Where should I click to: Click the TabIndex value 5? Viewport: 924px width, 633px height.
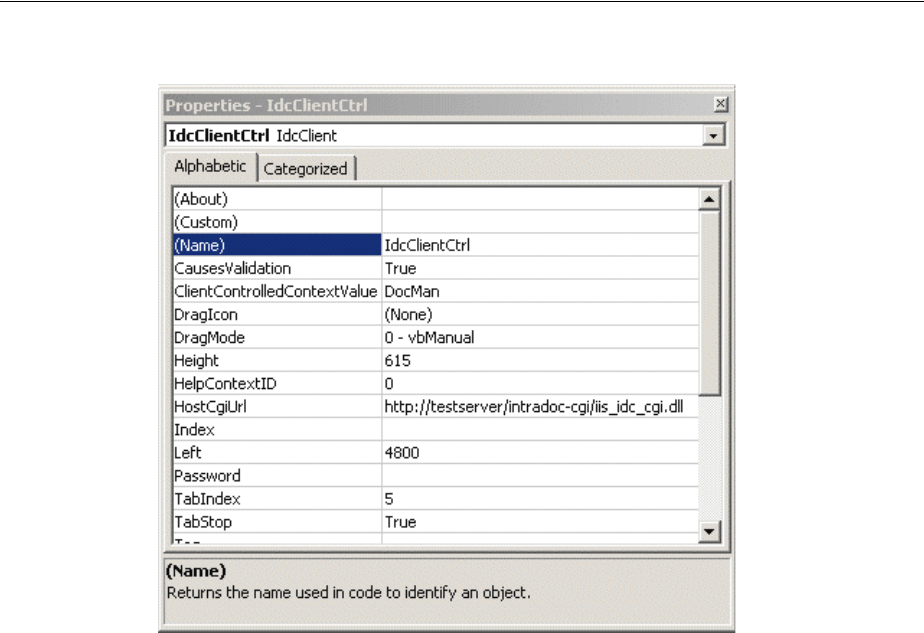(x=540, y=498)
